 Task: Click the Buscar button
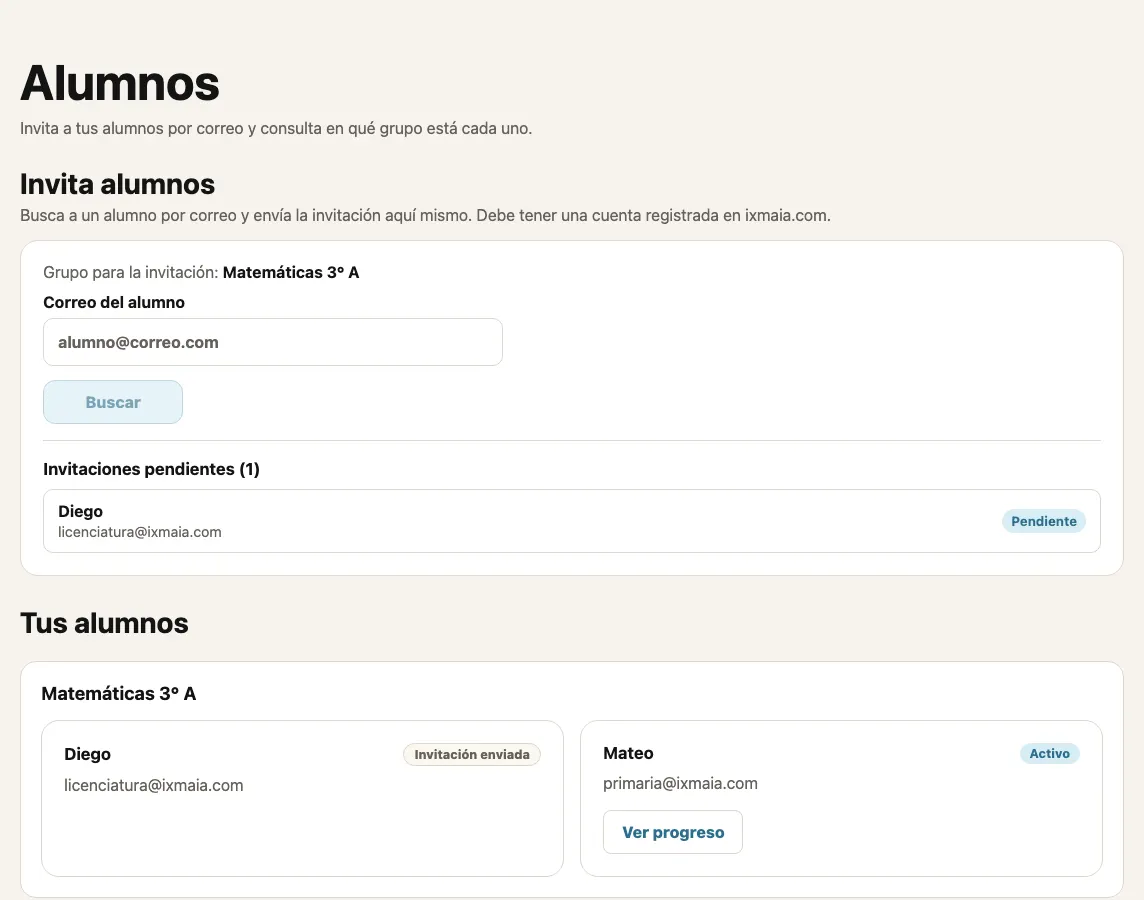pyautogui.click(x=113, y=402)
